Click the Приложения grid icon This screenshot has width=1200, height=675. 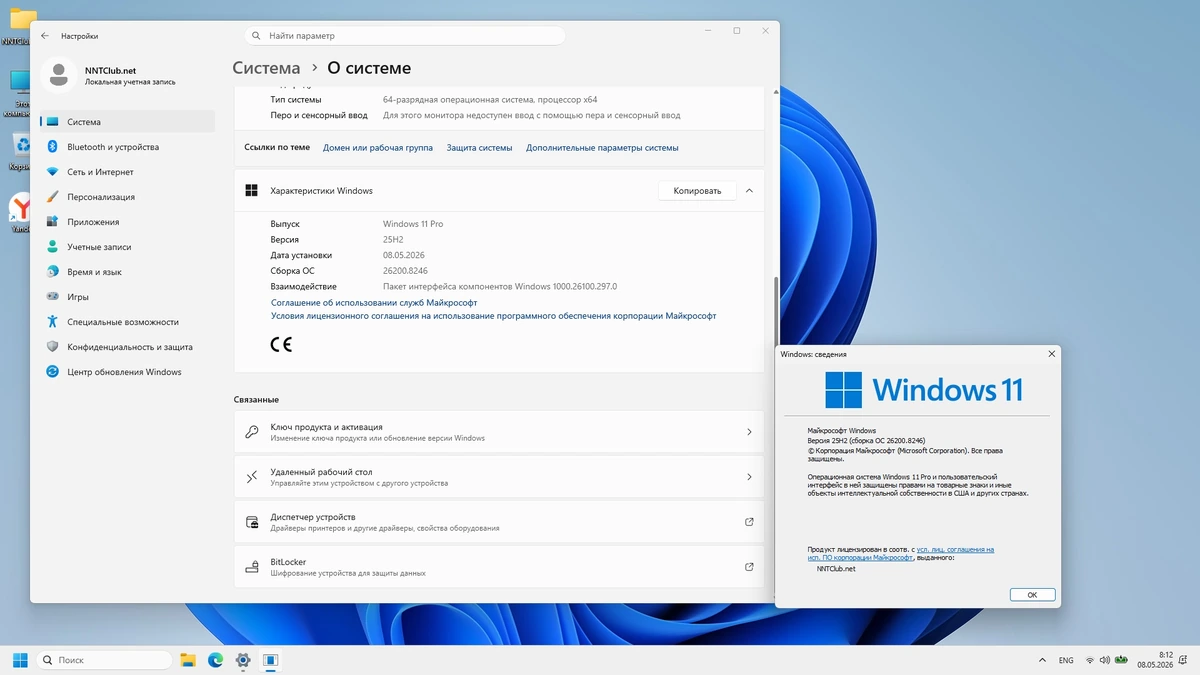coord(52,222)
